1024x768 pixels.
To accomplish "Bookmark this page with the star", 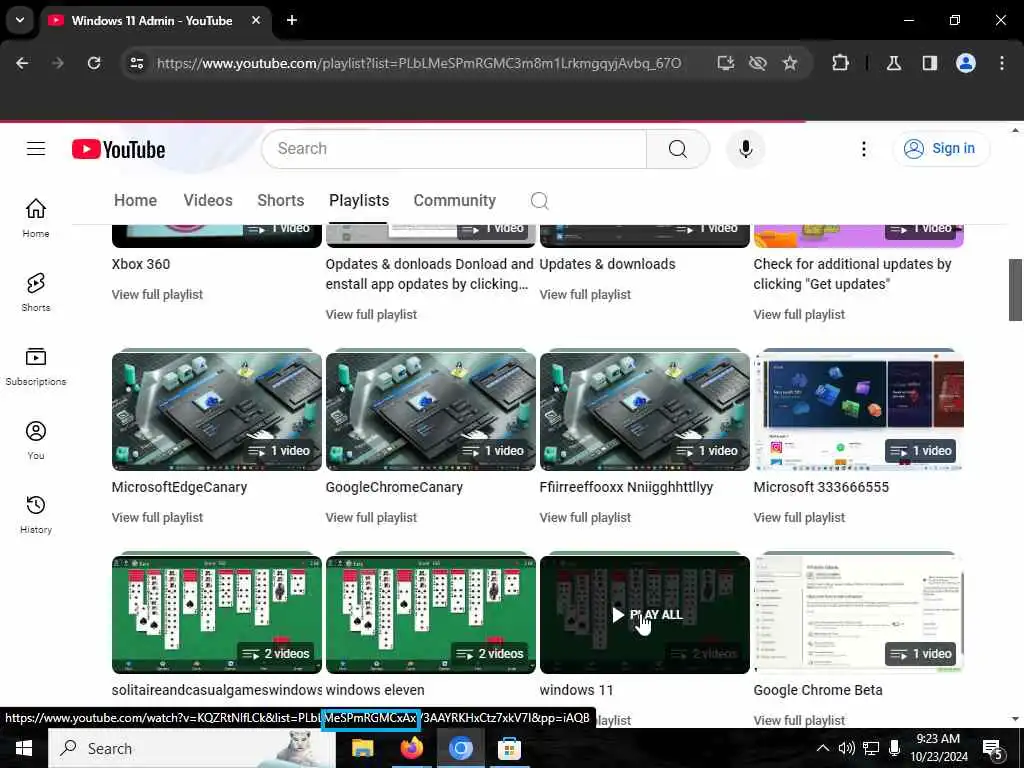I will tap(790, 63).
